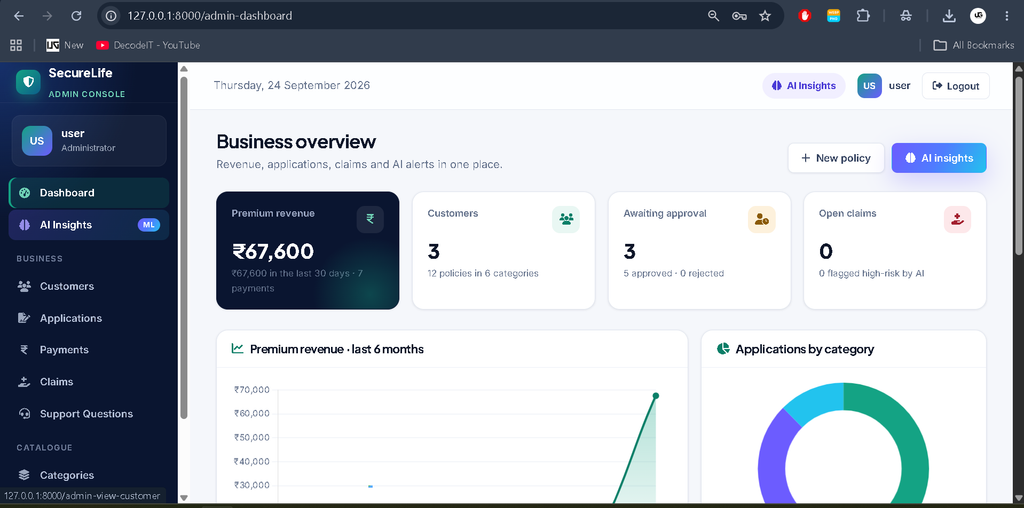Click the sidebar scrollbar down arrow

click(184, 498)
